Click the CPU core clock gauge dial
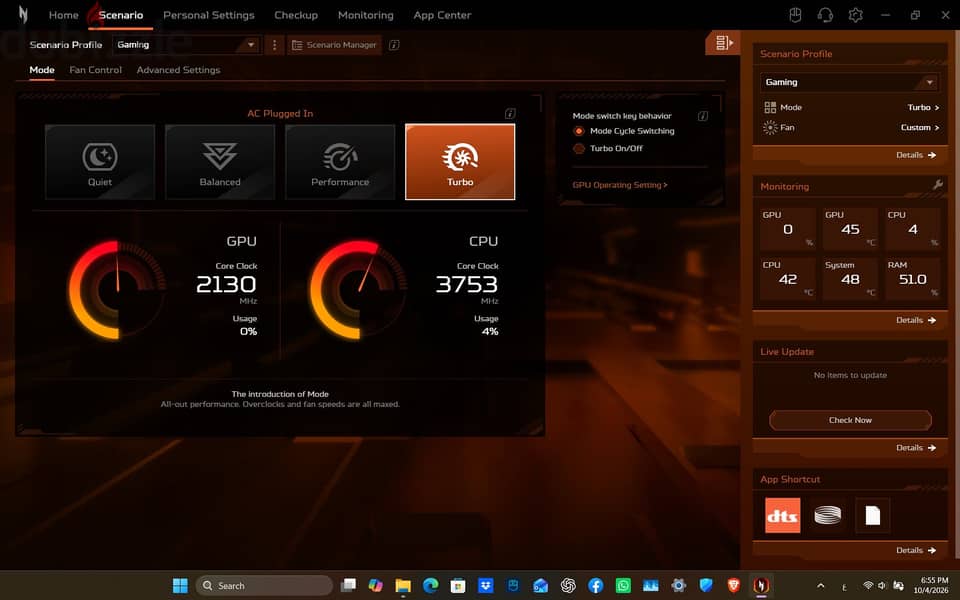Image resolution: width=960 pixels, height=600 pixels. [358, 289]
